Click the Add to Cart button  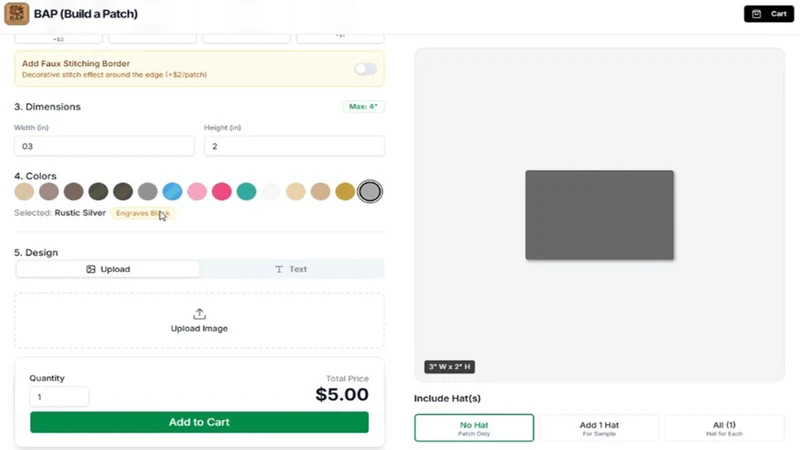199,422
